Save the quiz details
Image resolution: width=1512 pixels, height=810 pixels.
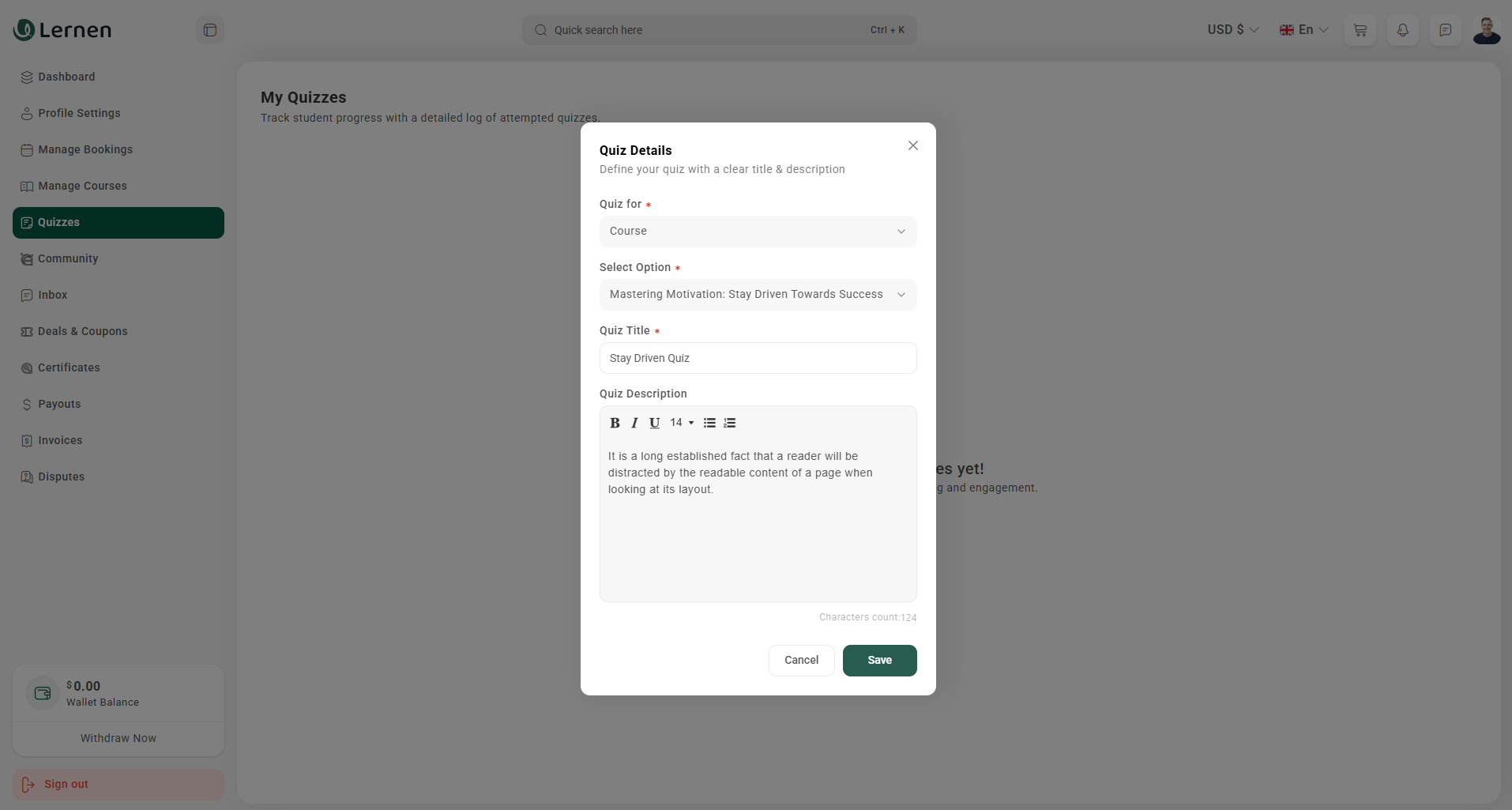(x=879, y=661)
